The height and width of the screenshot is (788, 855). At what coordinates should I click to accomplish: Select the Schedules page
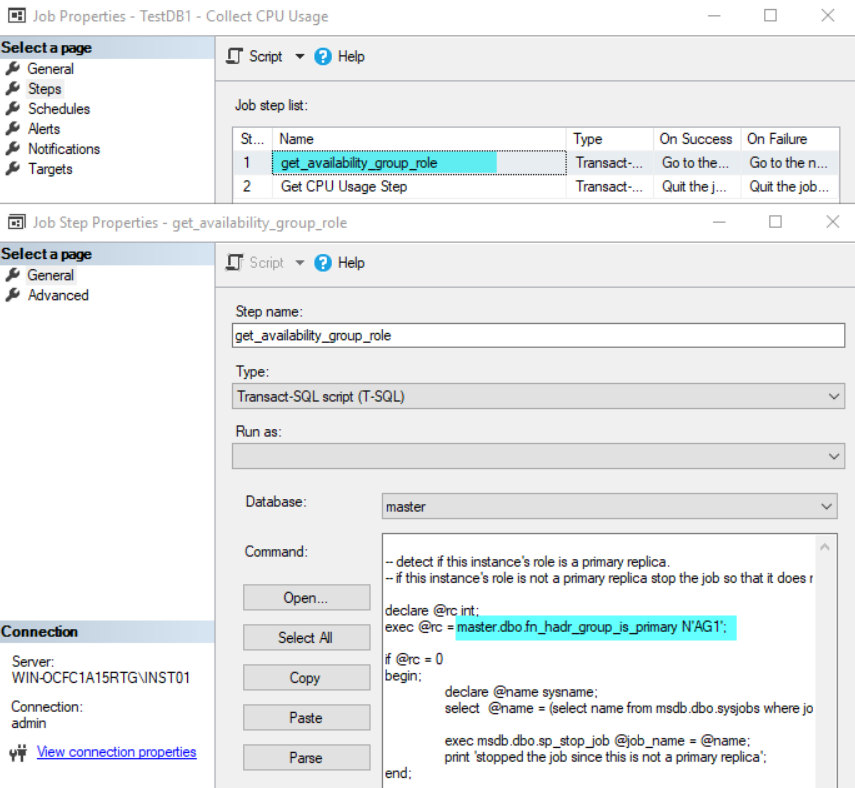click(x=58, y=109)
